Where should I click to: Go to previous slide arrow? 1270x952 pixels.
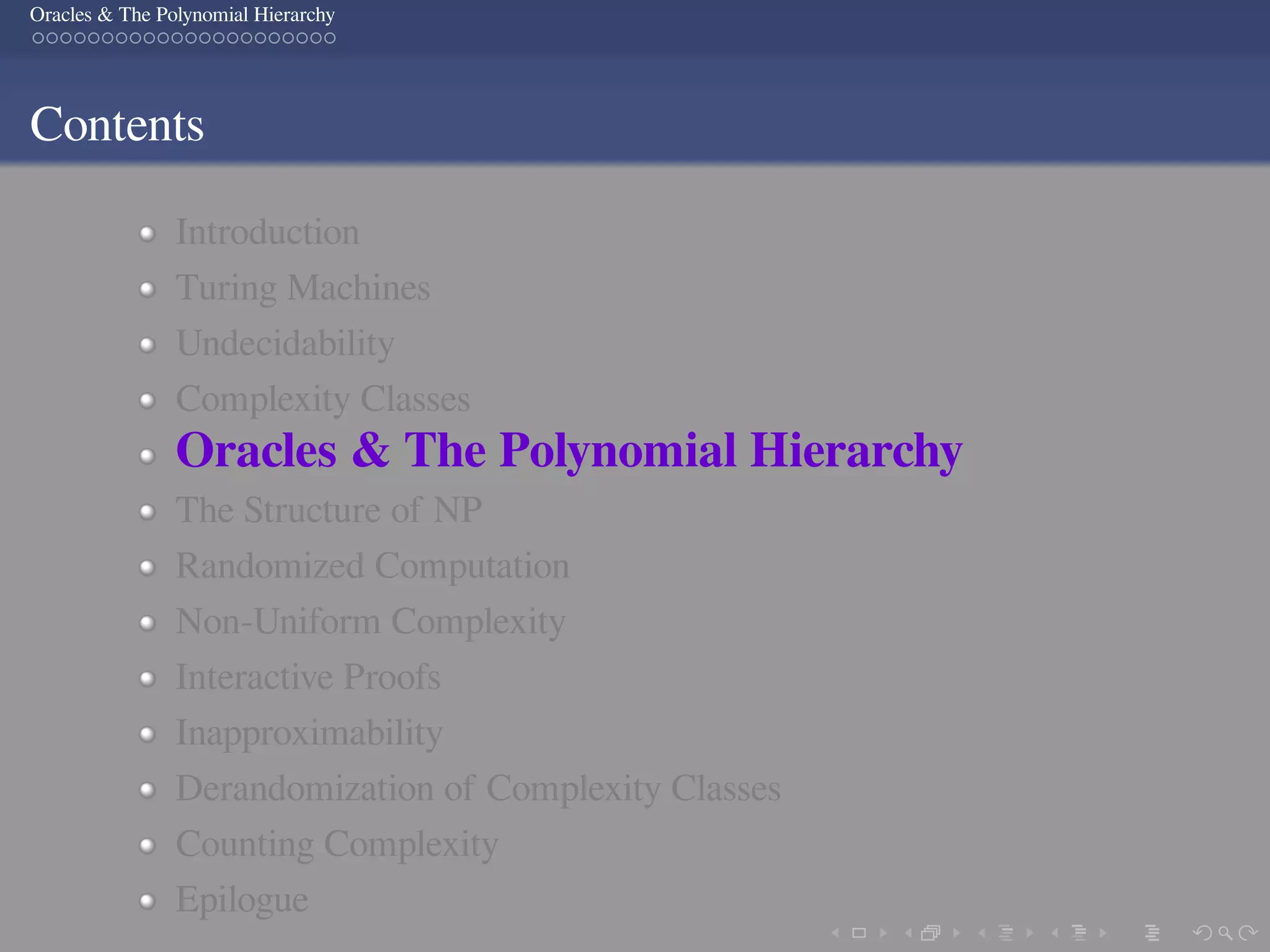[835, 933]
